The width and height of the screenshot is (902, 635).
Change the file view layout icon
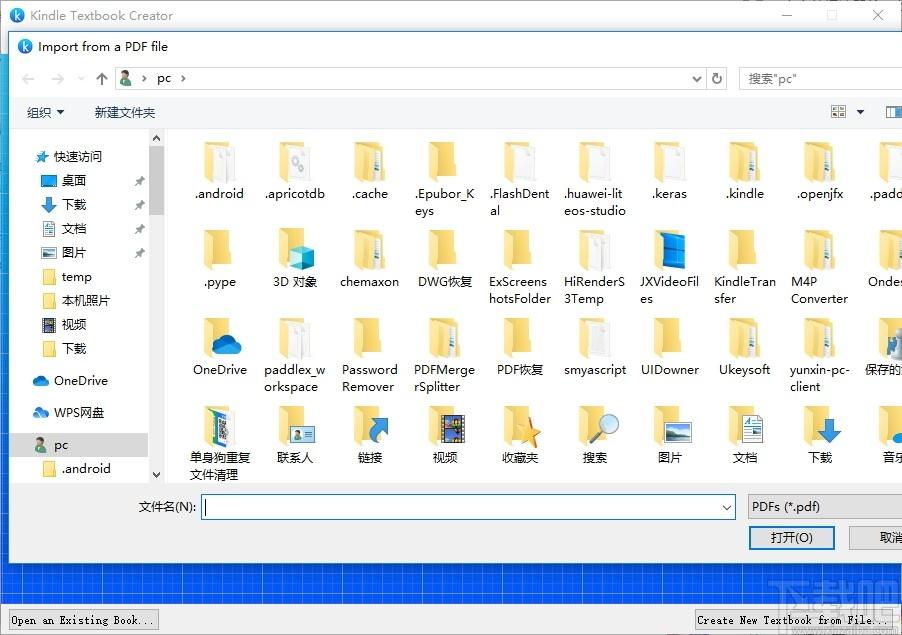(838, 112)
